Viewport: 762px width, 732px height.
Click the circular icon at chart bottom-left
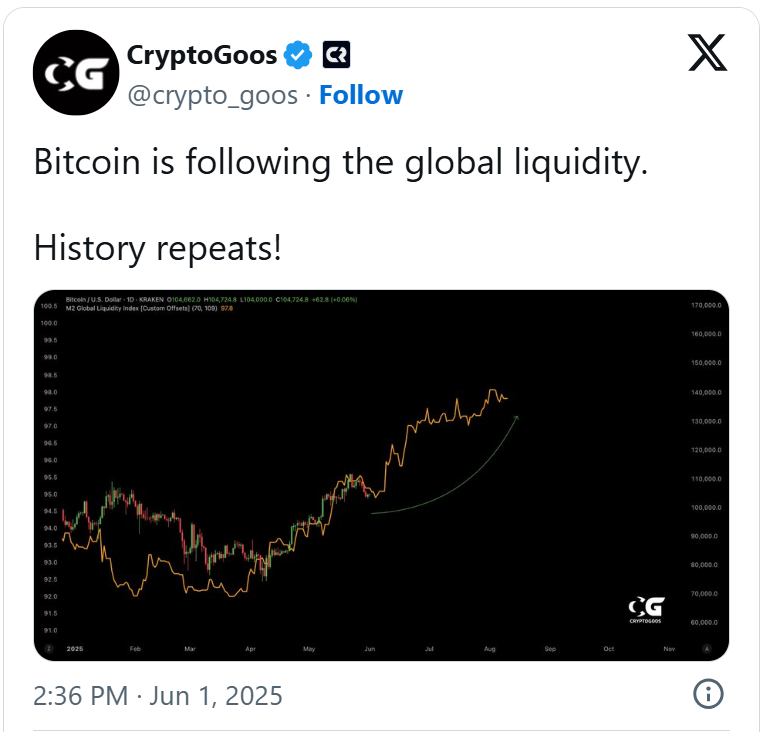[x=48, y=648]
